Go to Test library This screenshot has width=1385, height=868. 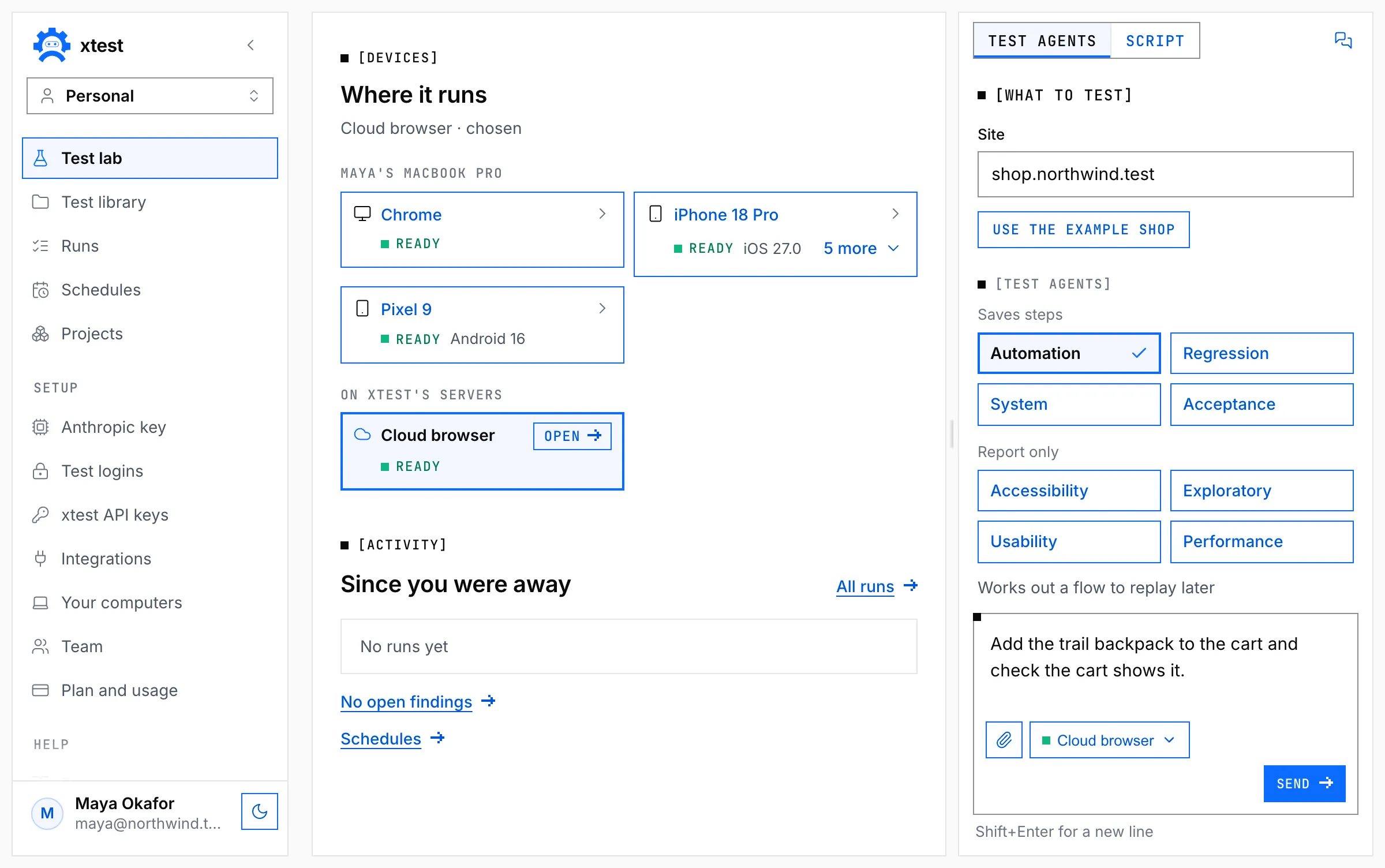pyautogui.click(x=150, y=202)
